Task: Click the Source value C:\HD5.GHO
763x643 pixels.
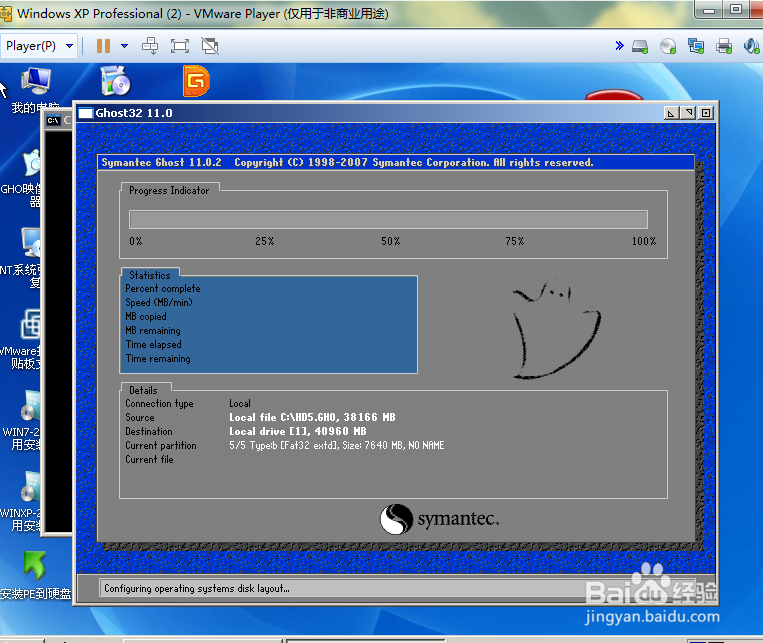Action: coord(312,417)
